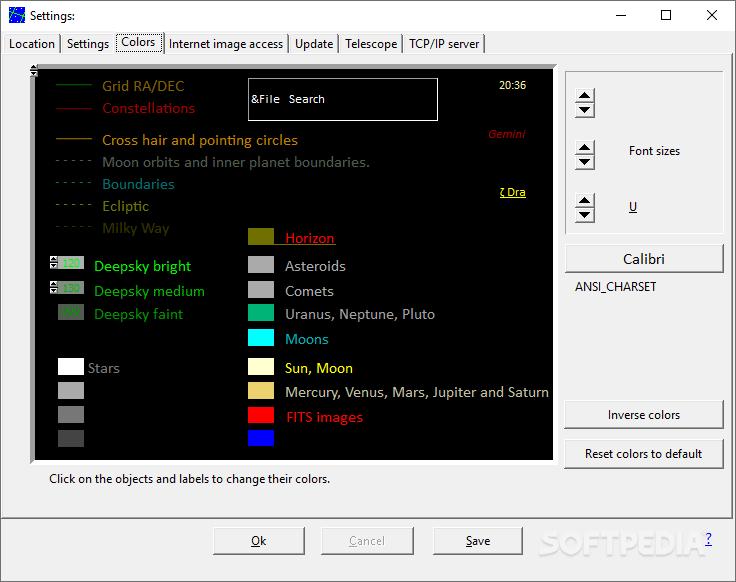Click the Gemini constellation label
Screen dimensions: 736x582
[x=506, y=134]
